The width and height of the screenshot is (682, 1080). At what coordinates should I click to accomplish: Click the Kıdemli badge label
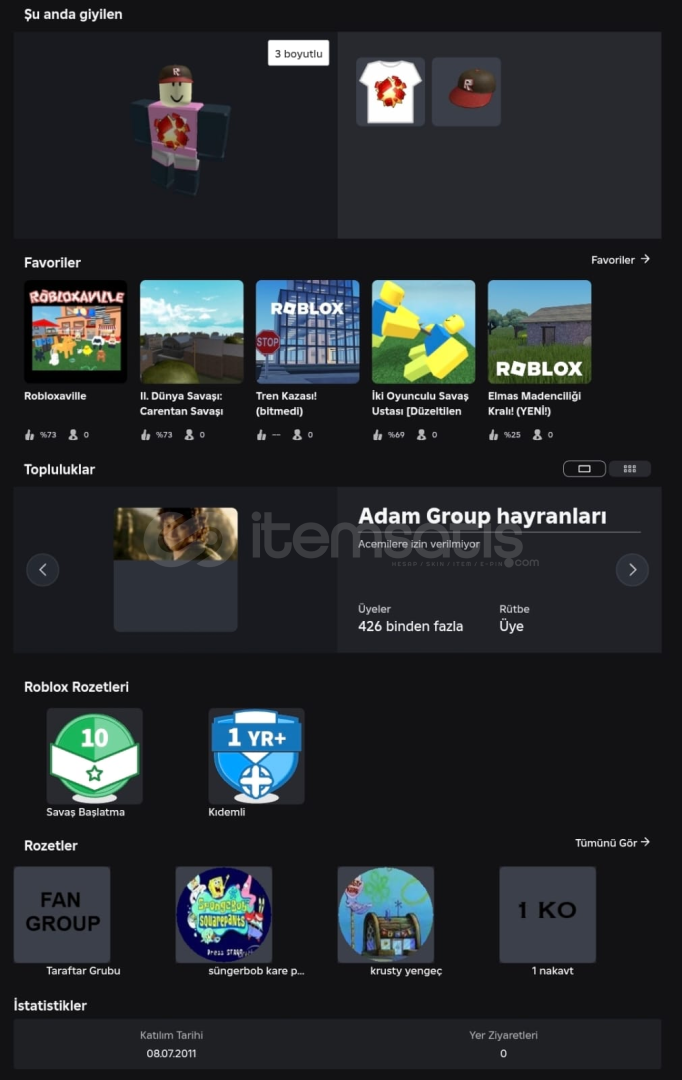[227, 812]
